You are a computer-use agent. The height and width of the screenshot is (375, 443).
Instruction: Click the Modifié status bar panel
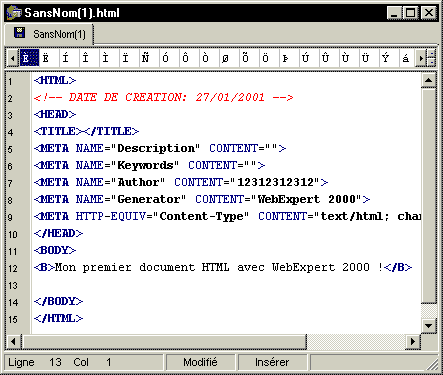[x=200, y=362]
